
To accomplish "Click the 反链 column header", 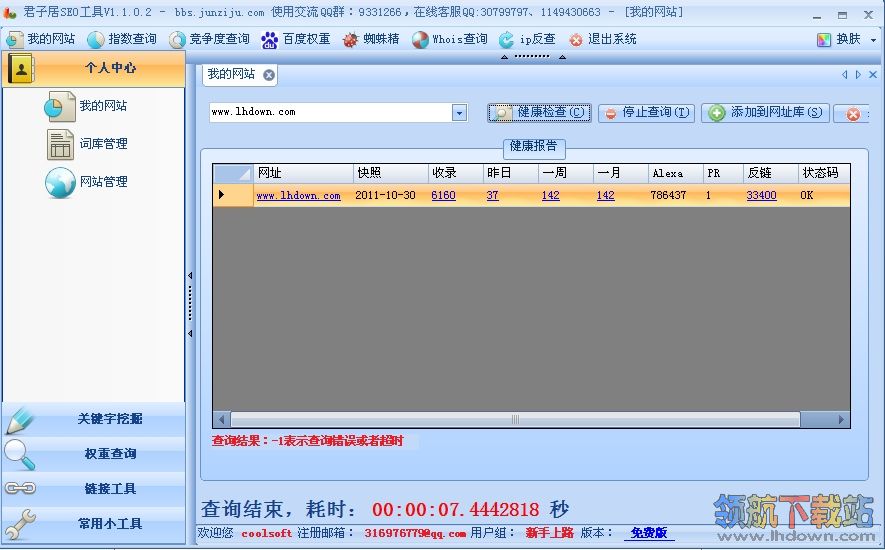I will (x=771, y=173).
